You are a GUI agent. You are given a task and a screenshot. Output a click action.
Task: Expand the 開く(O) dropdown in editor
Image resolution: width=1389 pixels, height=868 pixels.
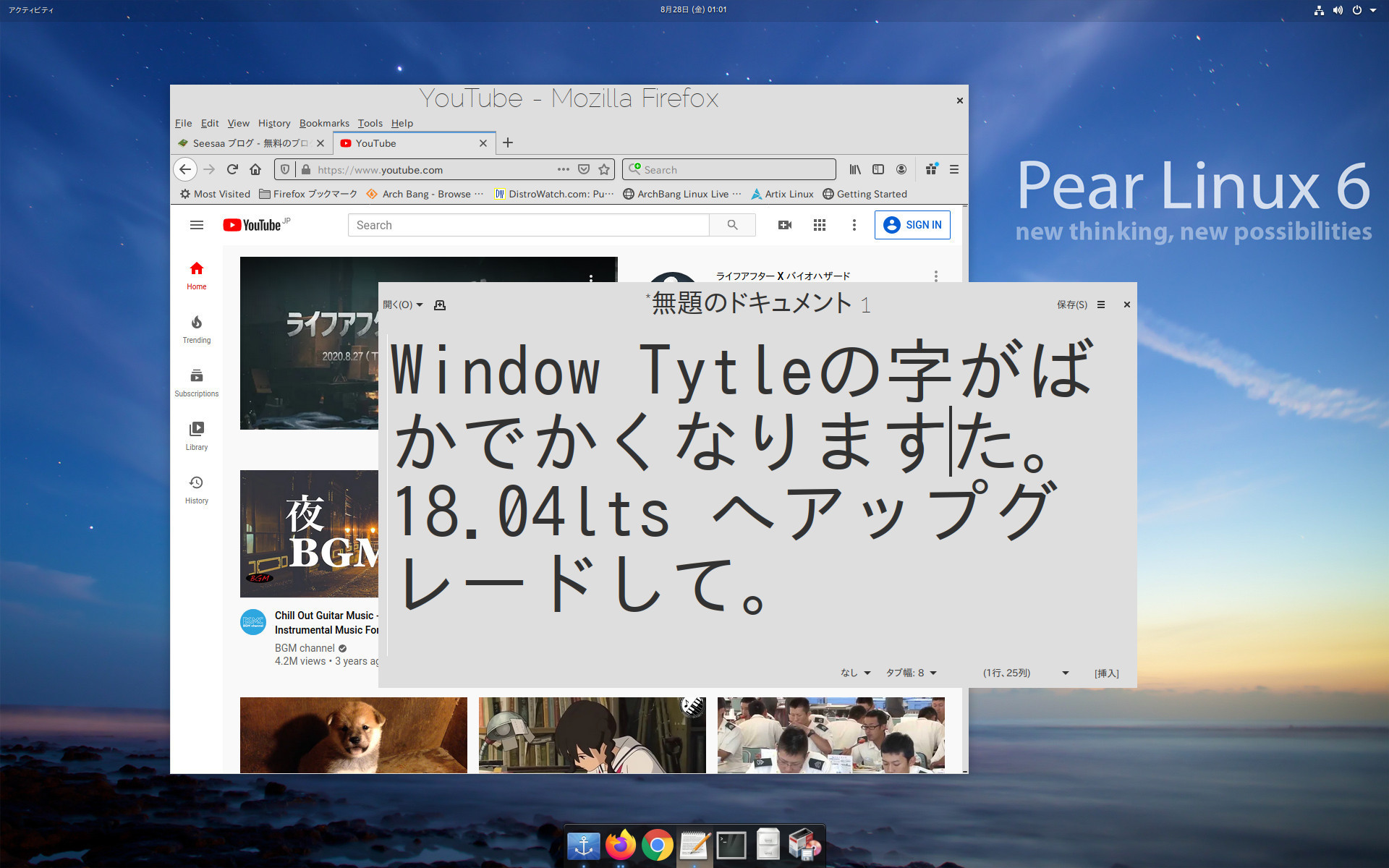point(403,305)
